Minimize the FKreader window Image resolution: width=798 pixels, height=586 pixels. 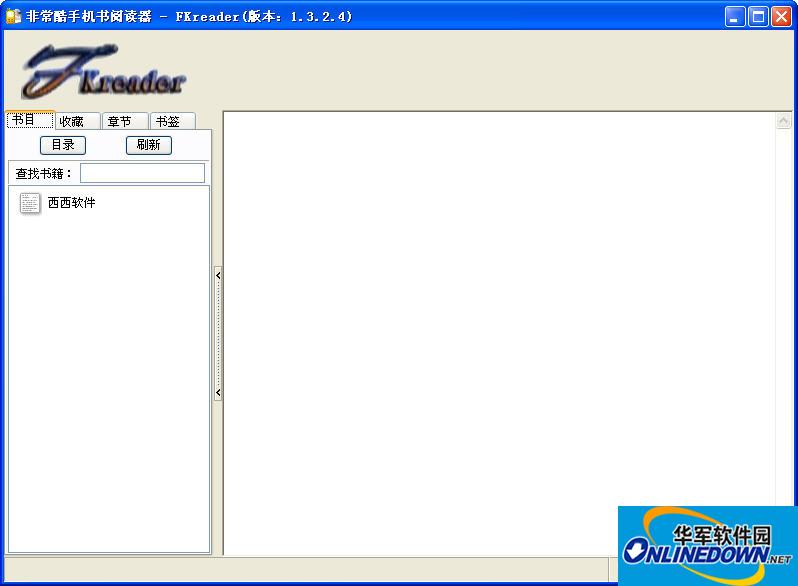(735, 16)
